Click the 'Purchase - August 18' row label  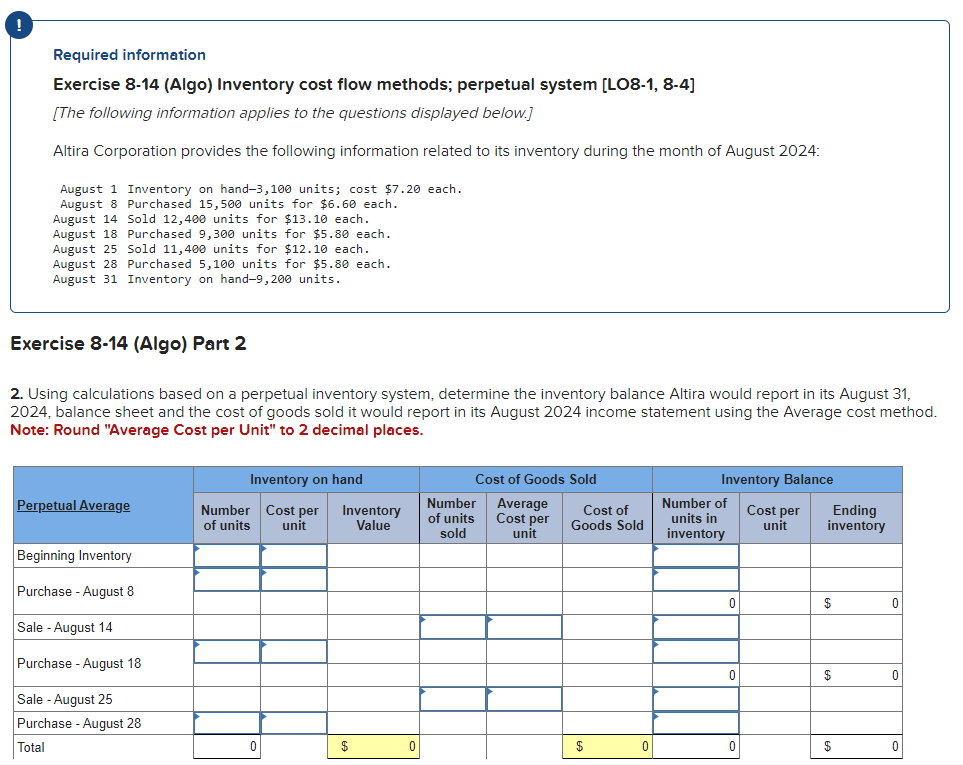(x=79, y=664)
